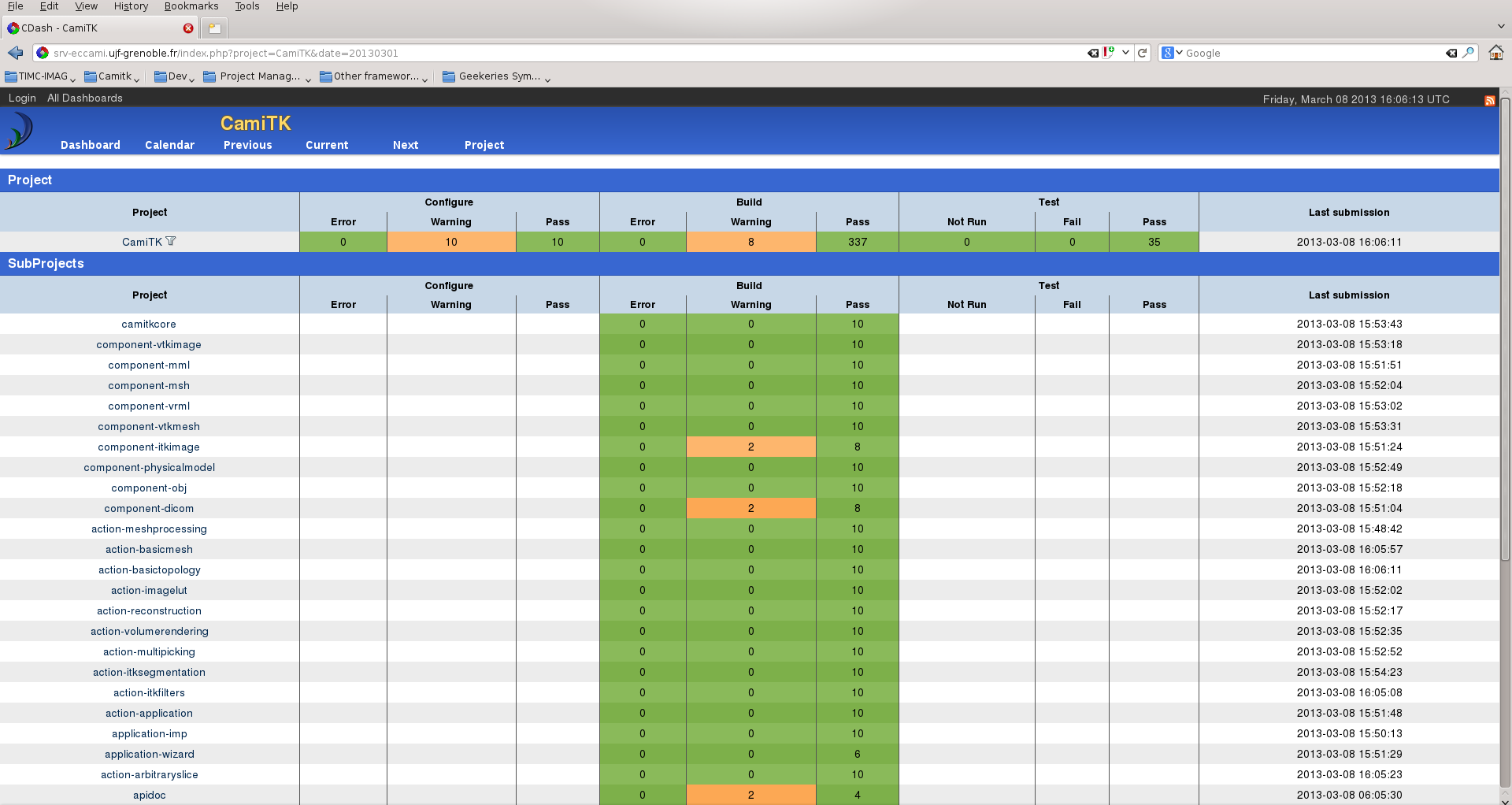This screenshot has height=805, width=1512.
Task: Expand the Geekeries Sym... bookmark folder
Action: (x=496, y=76)
